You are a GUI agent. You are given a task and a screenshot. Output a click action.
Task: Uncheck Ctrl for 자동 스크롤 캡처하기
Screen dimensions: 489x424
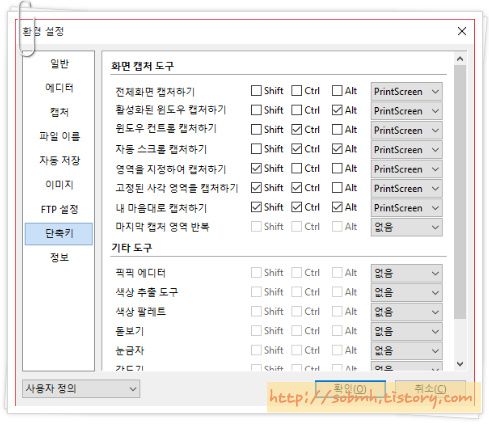pyautogui.click(x=296, y=149)
